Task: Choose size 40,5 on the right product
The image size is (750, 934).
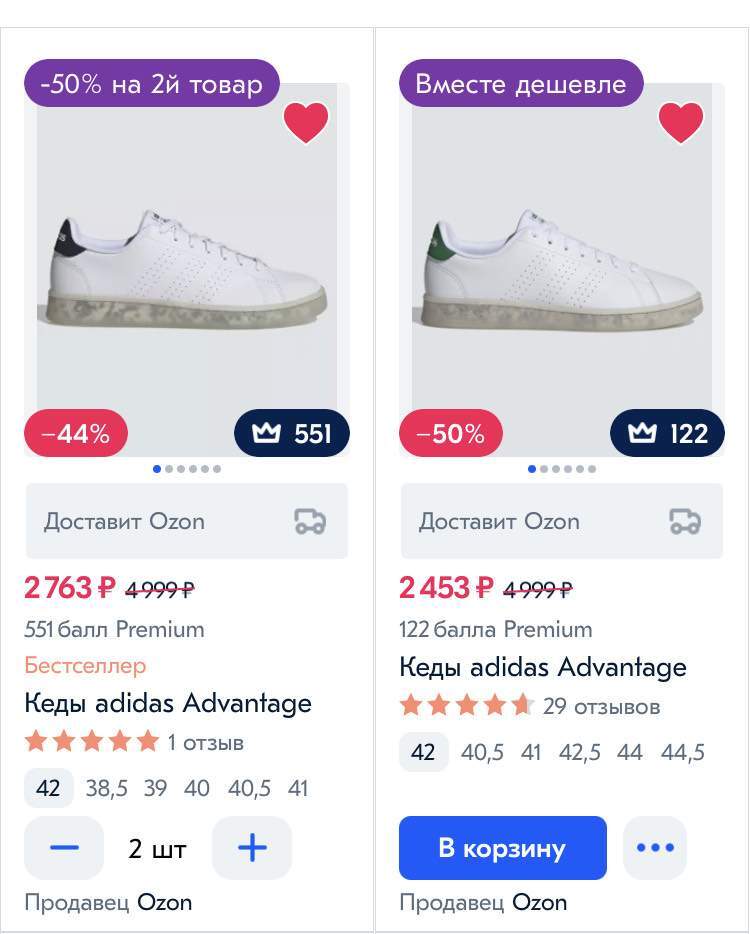Action: [482, 752]
